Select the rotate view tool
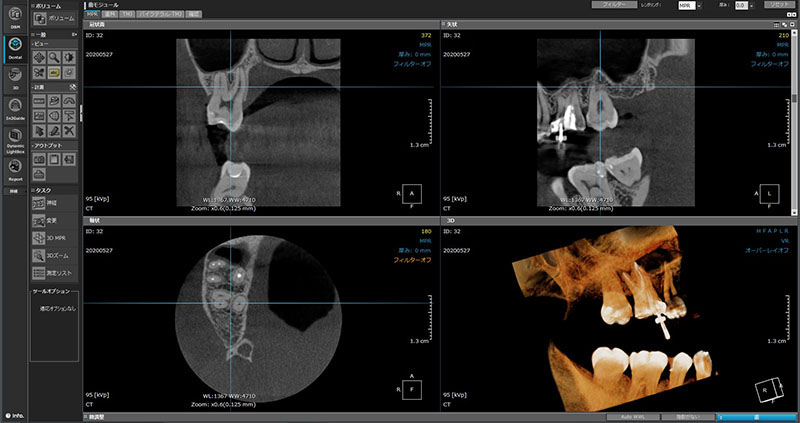 tap(39, 73)
